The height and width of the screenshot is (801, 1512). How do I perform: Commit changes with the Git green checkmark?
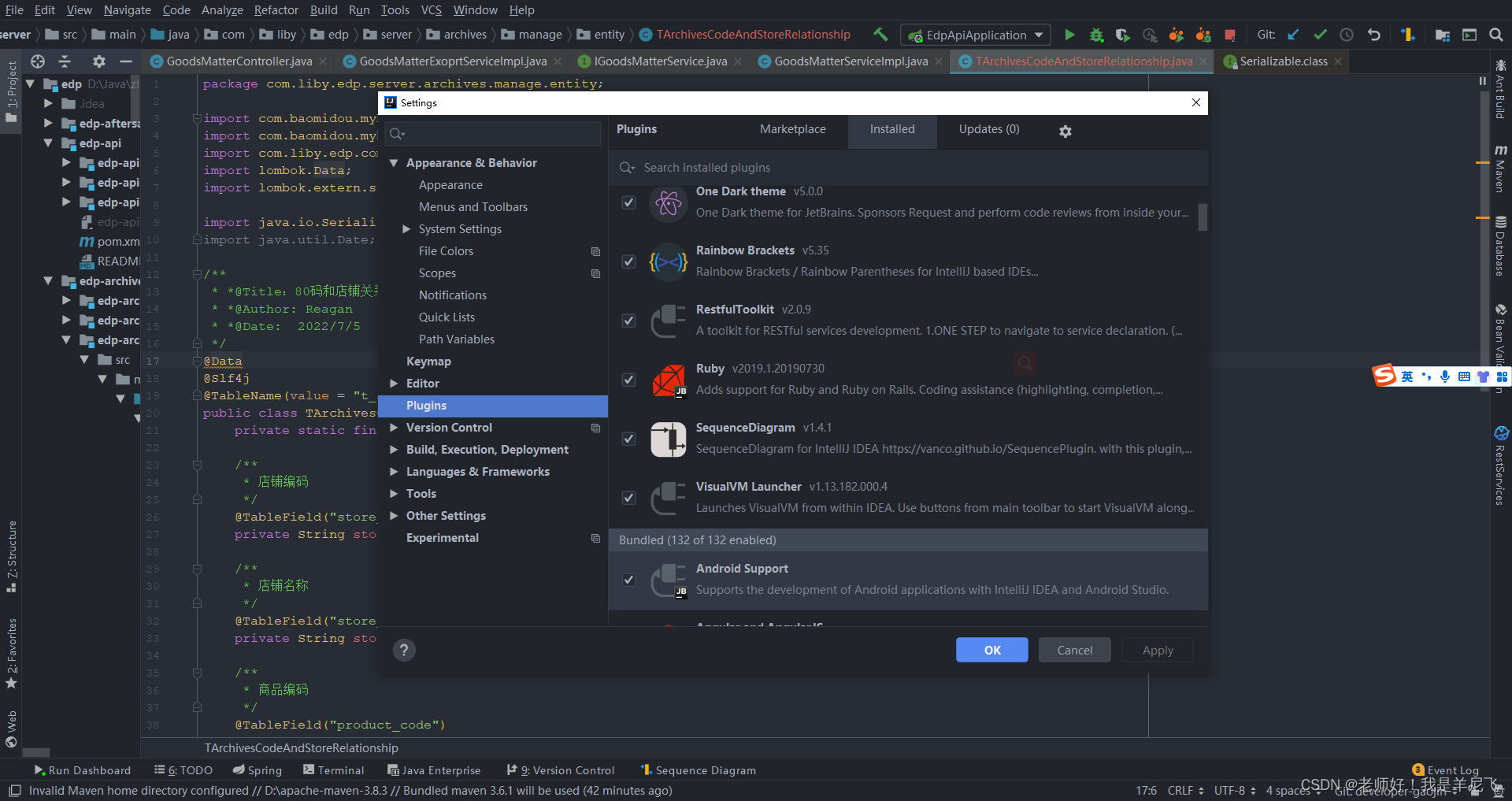pyautogui.click(x=1321, y=35)
